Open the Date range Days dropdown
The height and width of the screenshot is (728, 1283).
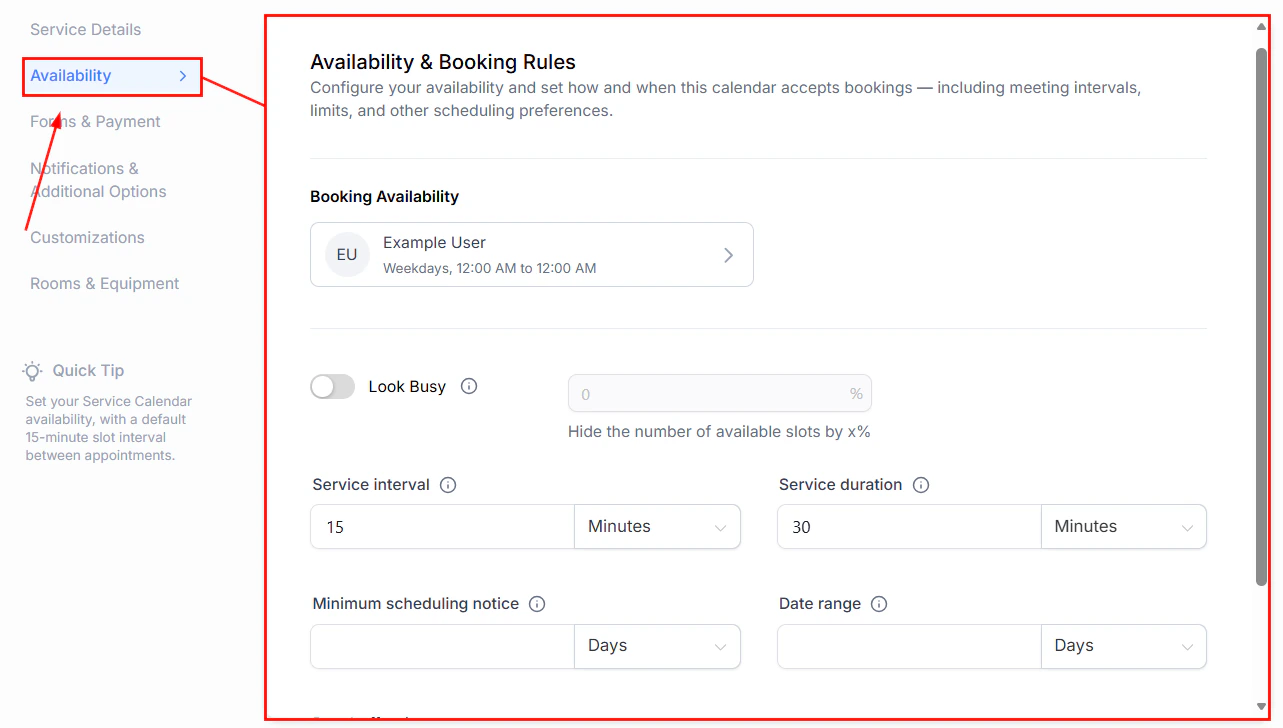coord(1122,646)
